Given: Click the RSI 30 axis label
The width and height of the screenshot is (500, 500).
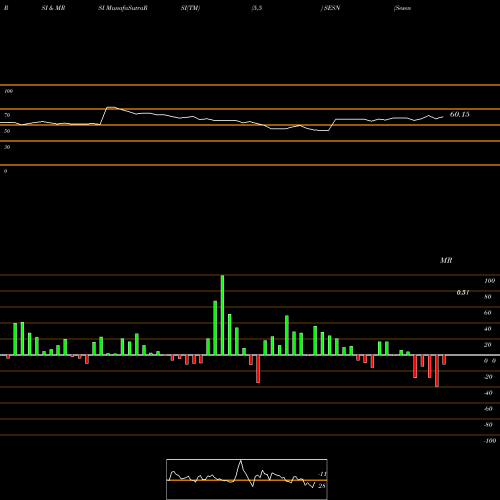Looking at the screenshot, I should [7, 147].
